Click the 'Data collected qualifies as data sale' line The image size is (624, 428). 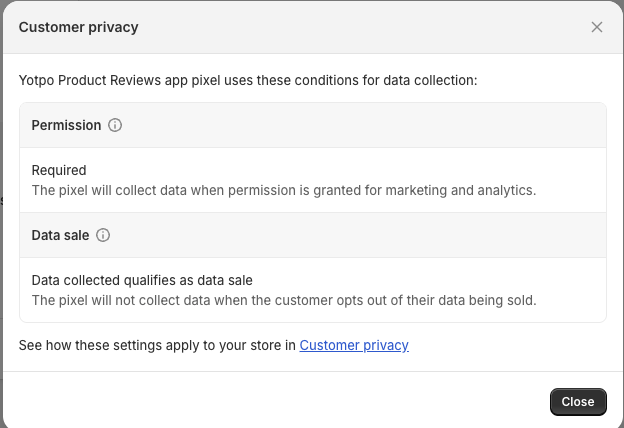142,280
